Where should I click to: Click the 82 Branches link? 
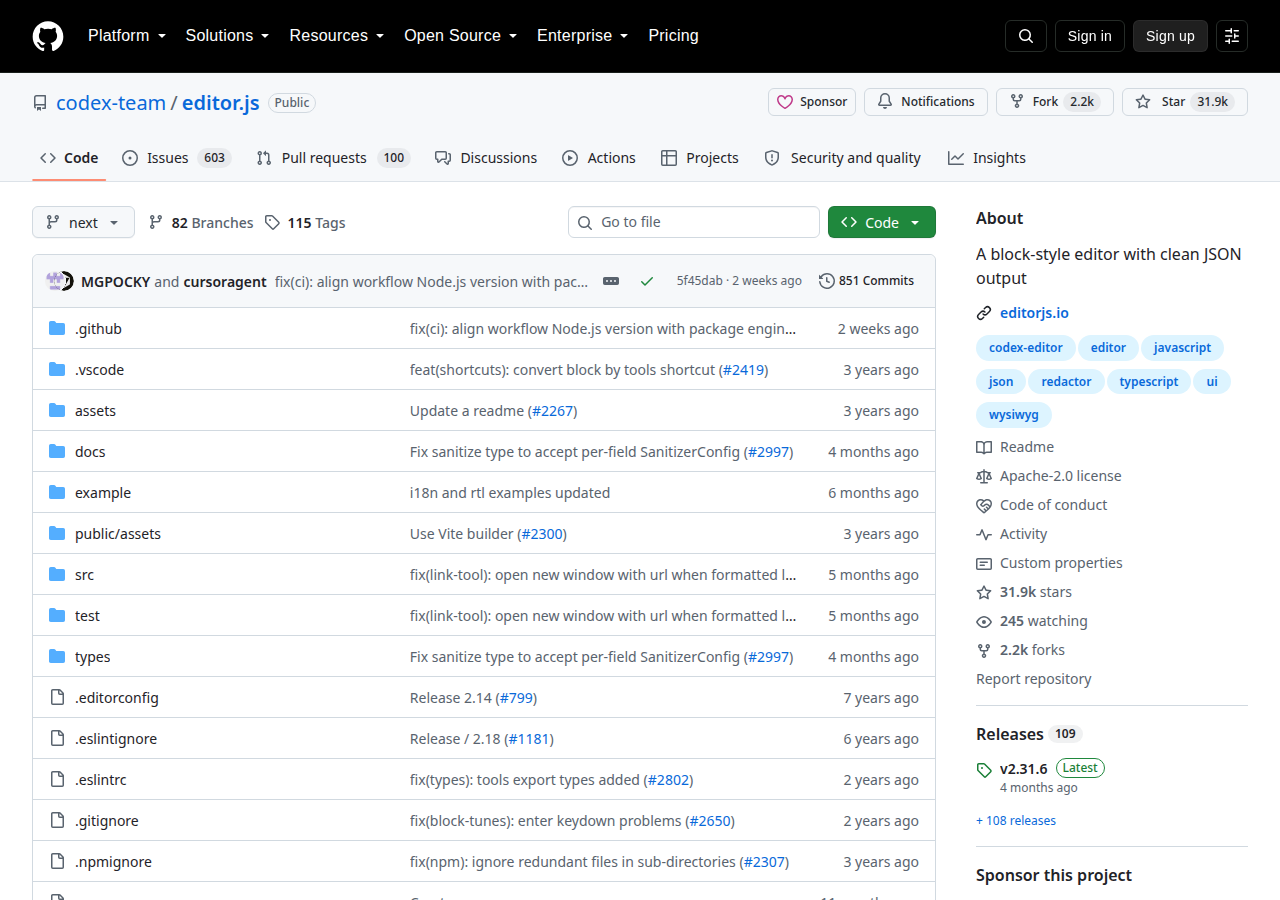201,223
